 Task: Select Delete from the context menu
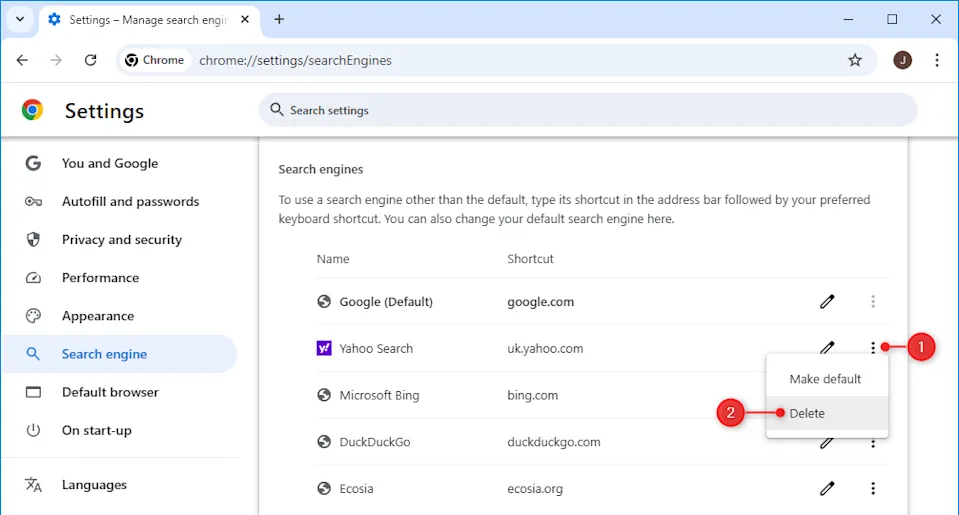(x=807, y=413)
